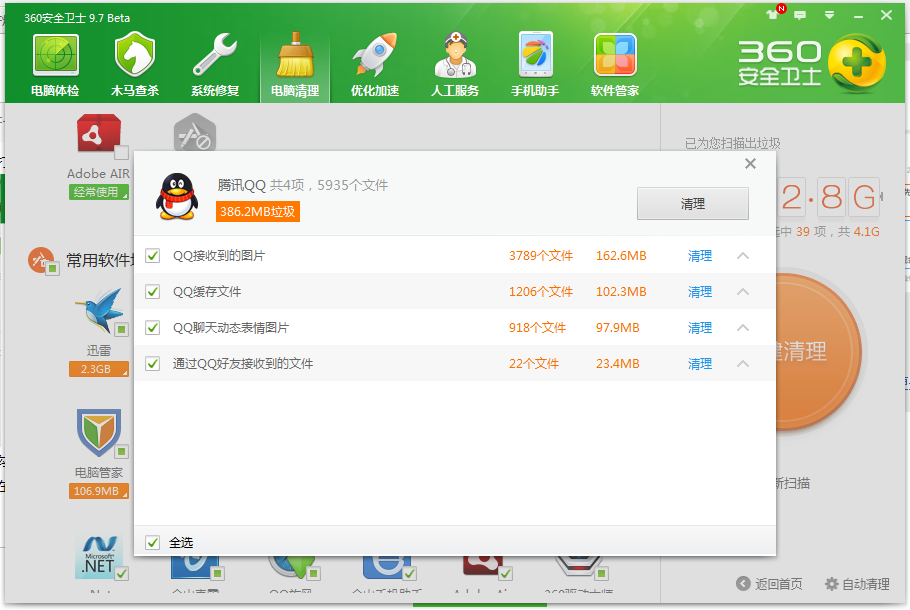
Task: Click the orange 一键清理 round button
Action: pyautogui.click(x=818, y=351)
